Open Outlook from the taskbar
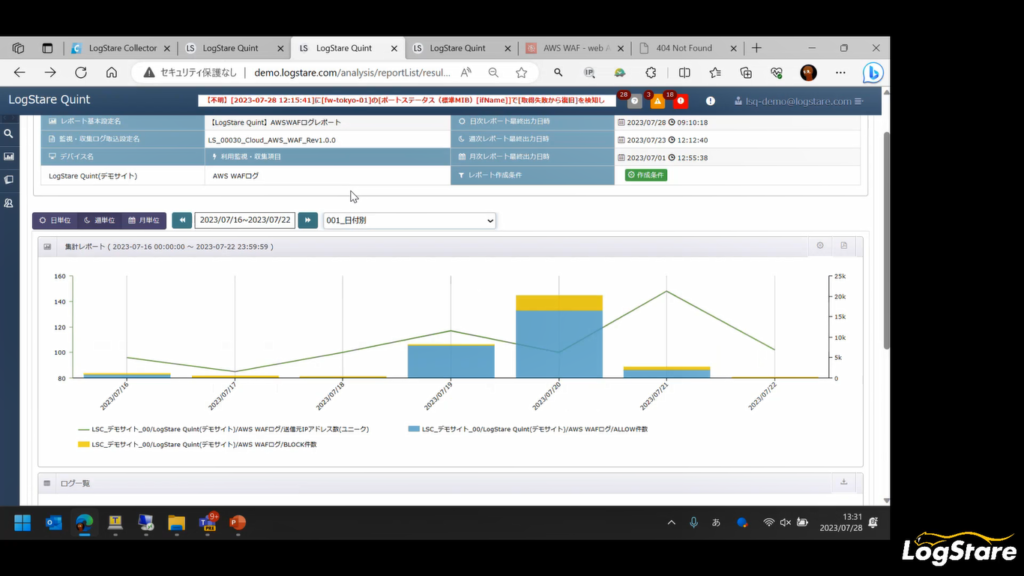This screenshot has width=1024, height=576. [54, 522]
